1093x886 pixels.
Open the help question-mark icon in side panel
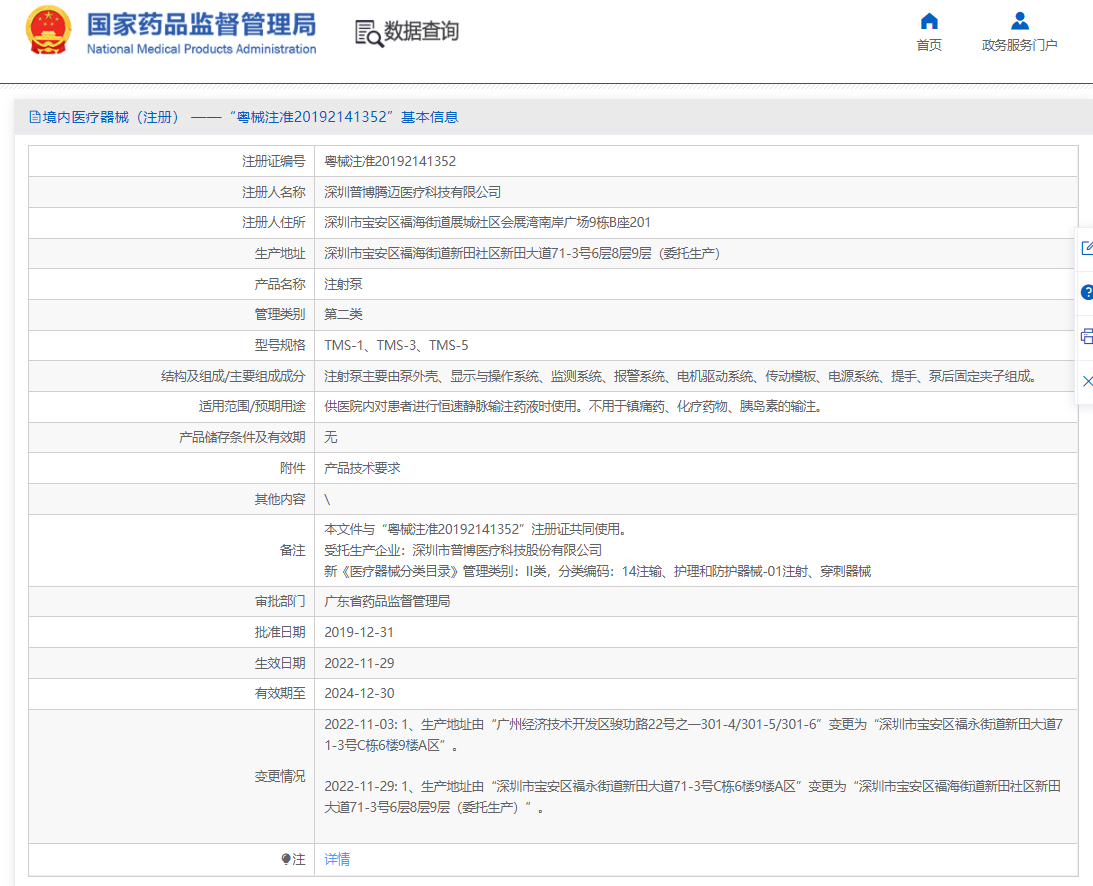click(x=1087, y=292)
